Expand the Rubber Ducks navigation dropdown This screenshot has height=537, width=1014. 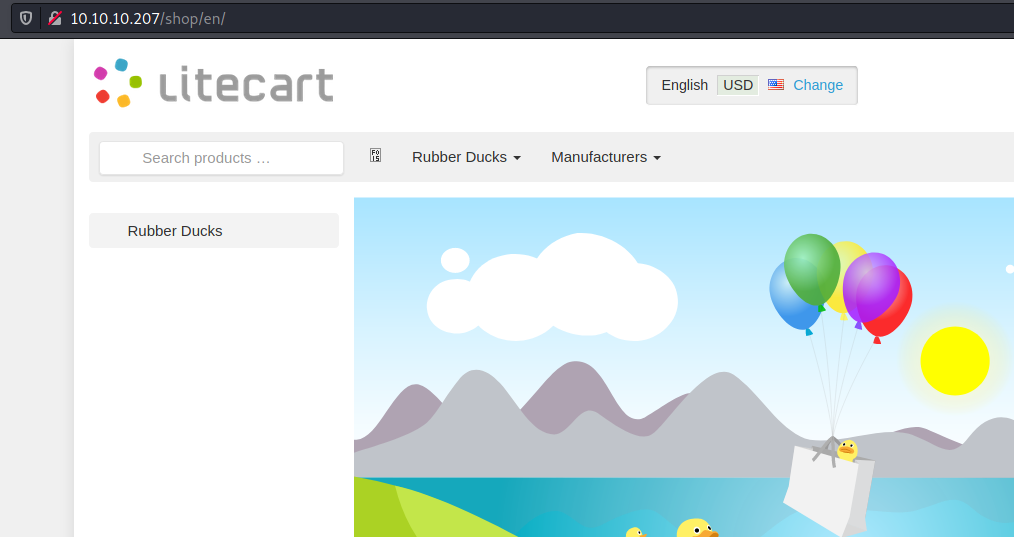tap(466, 157)
